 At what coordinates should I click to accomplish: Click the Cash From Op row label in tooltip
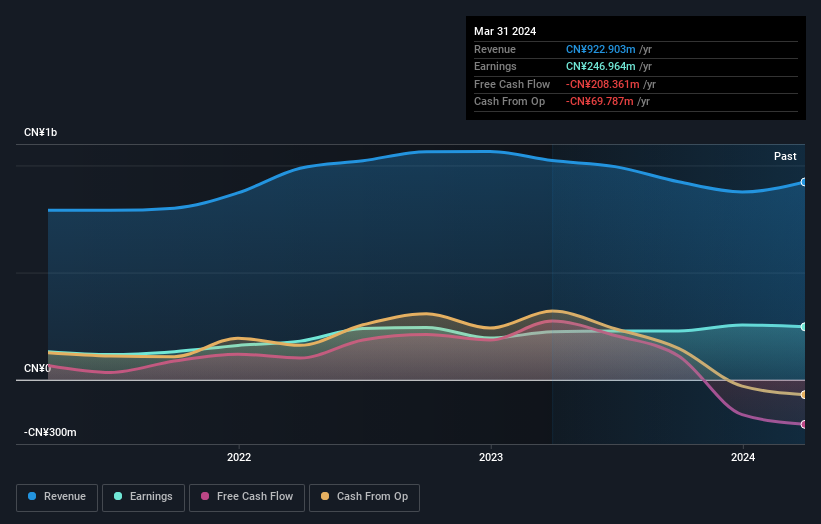[509, 102]
